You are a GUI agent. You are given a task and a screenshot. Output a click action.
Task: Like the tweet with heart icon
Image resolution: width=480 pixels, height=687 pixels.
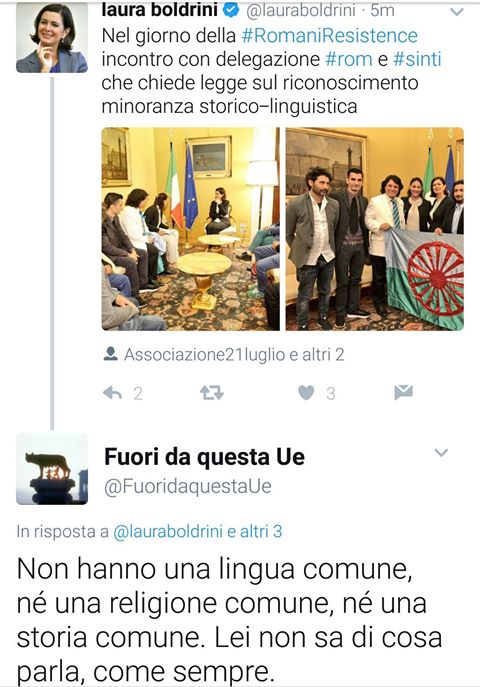306,393
